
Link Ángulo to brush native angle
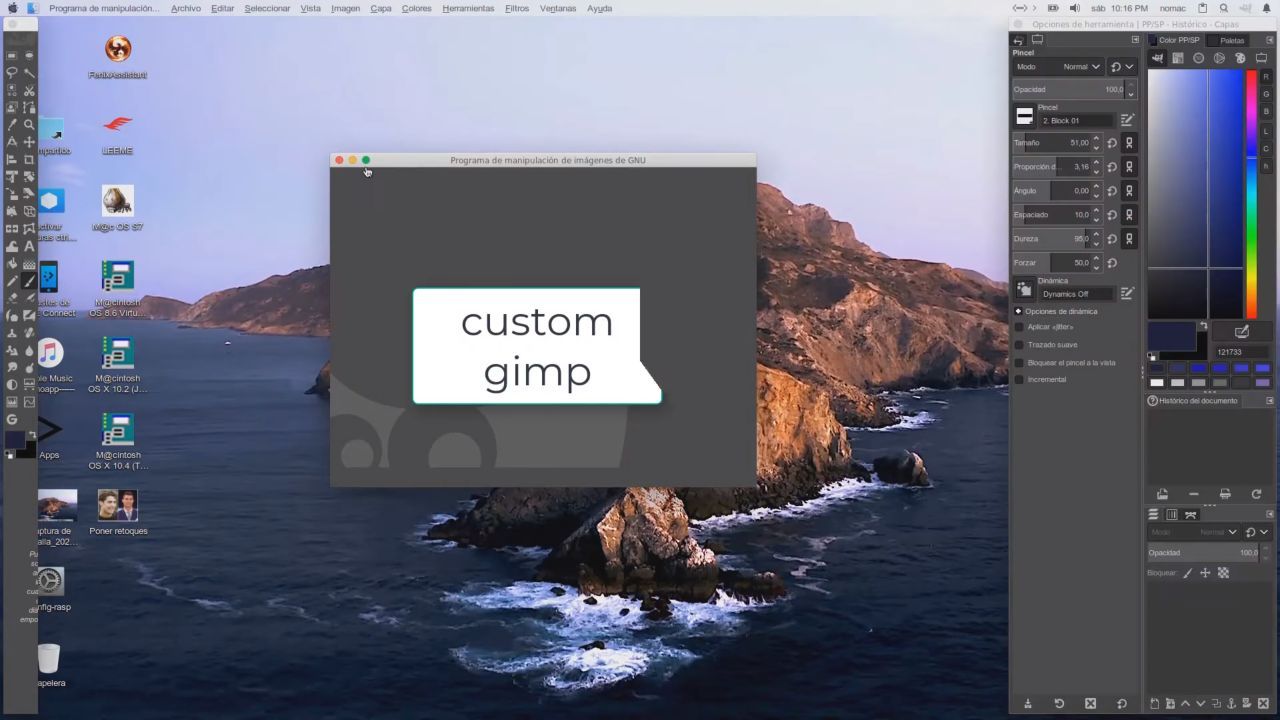[1130, 191]
